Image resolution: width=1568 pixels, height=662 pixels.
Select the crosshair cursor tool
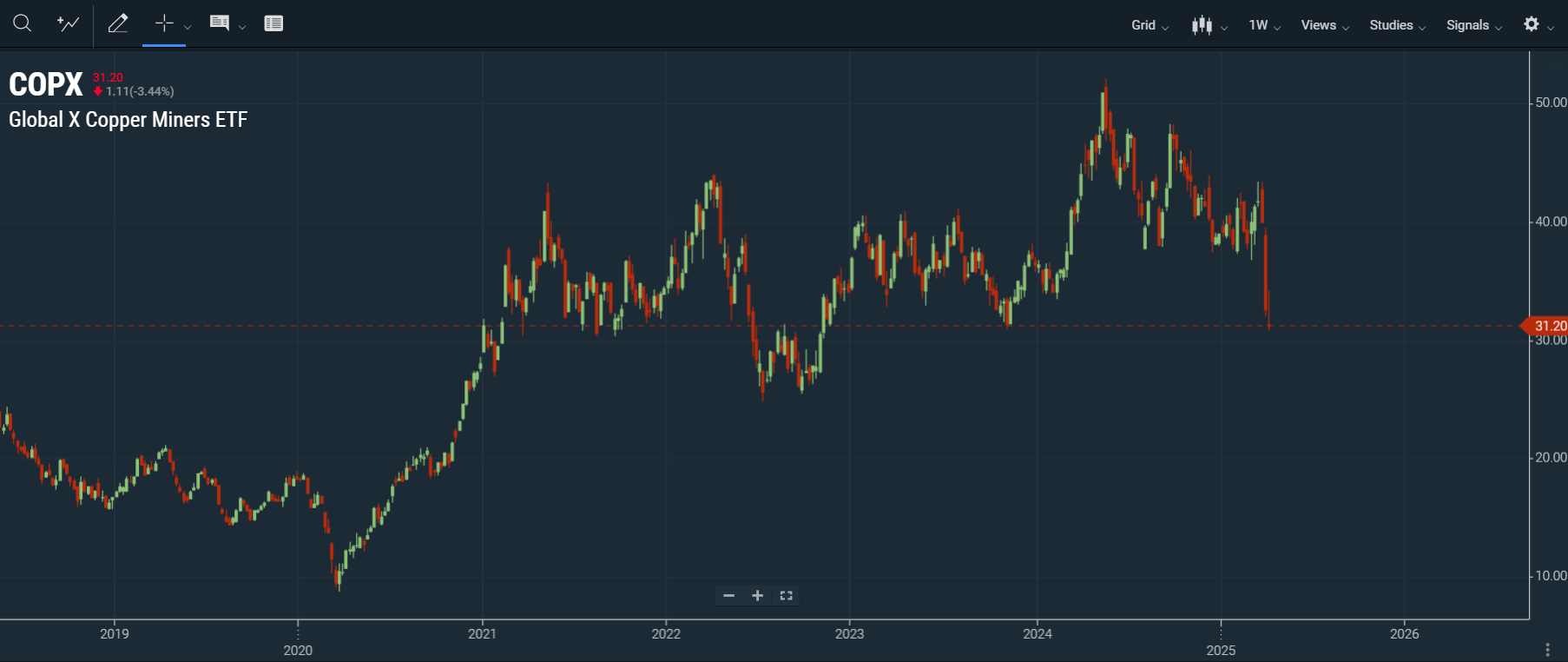click(x=163, y=23)
